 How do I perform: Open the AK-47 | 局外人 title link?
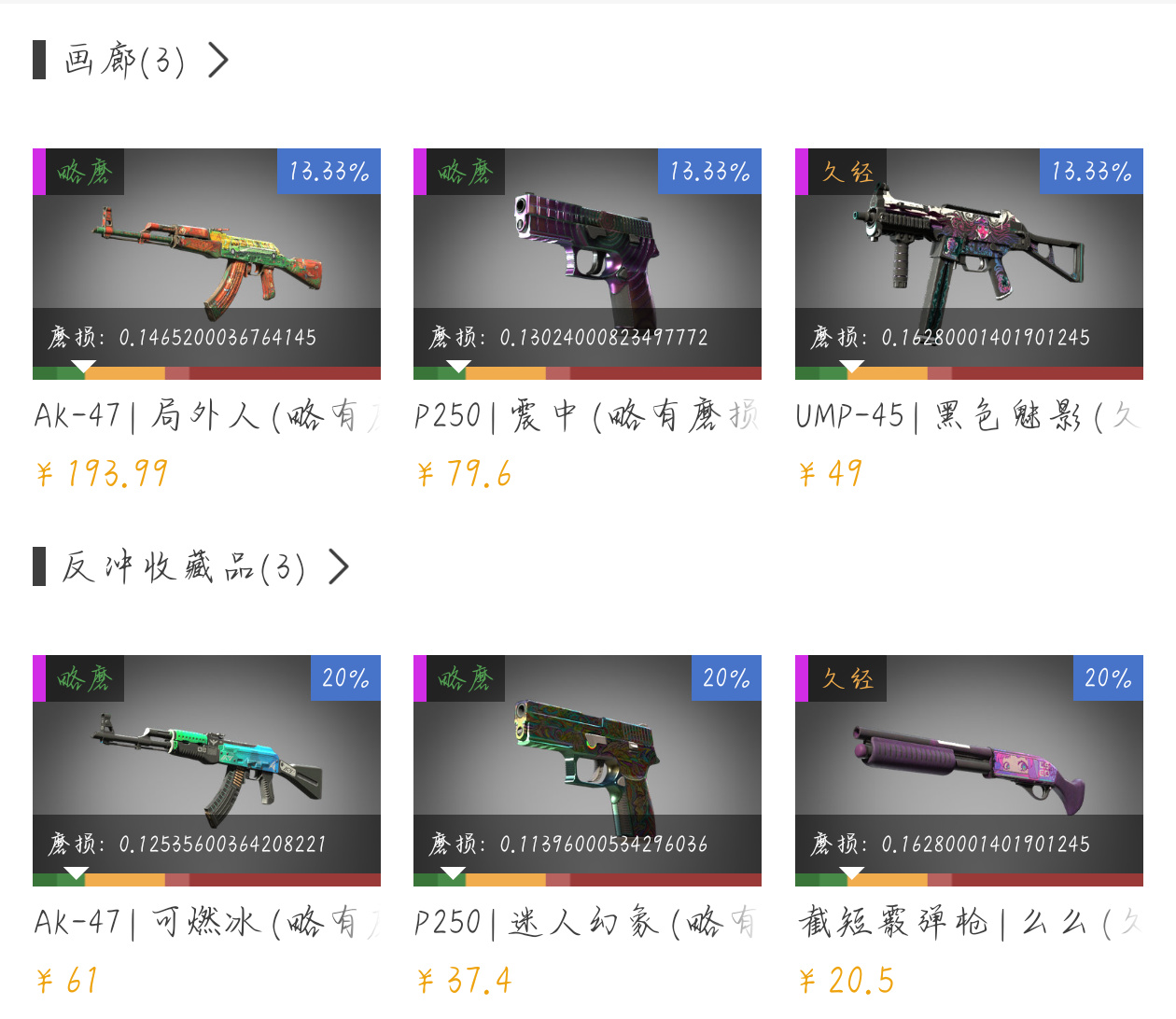[206, 415]
